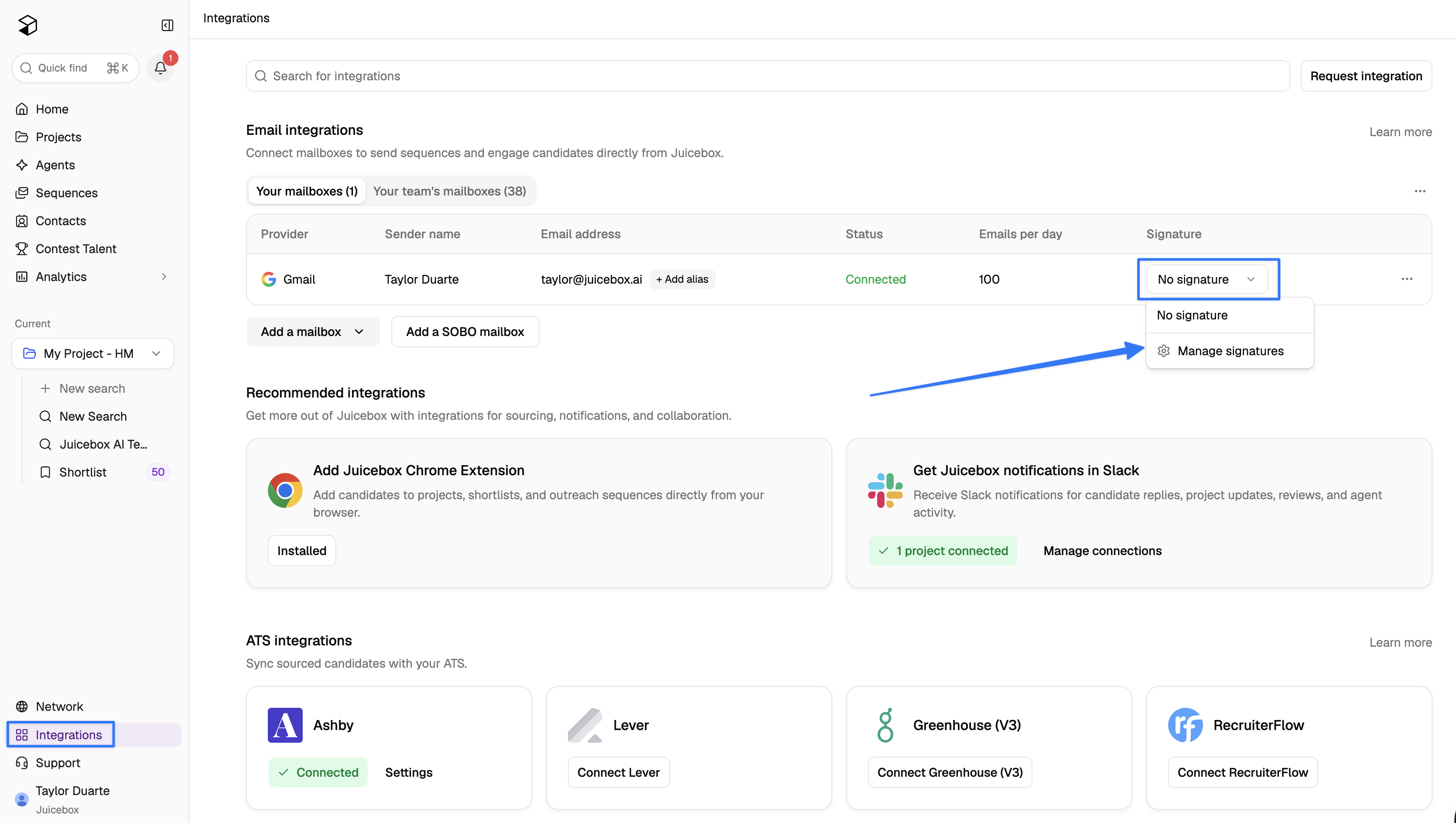Open the notifications bell

pos(161,68)
